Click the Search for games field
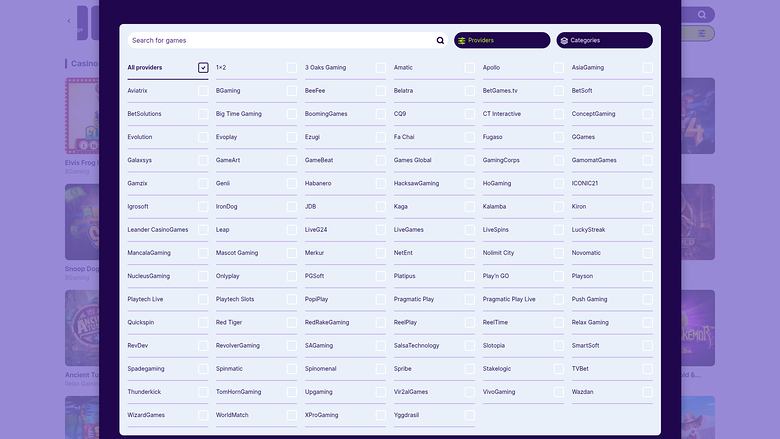Viewport: 780px width, 439px height. click(x=280, y=41)
